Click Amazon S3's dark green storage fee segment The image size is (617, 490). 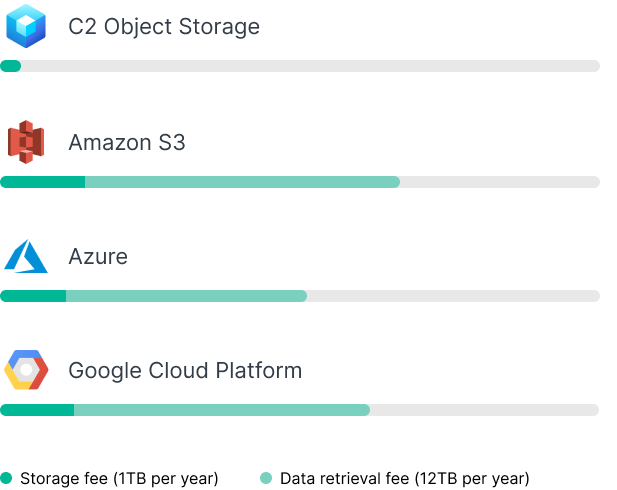pyautogui.click(x=42, y=182)
